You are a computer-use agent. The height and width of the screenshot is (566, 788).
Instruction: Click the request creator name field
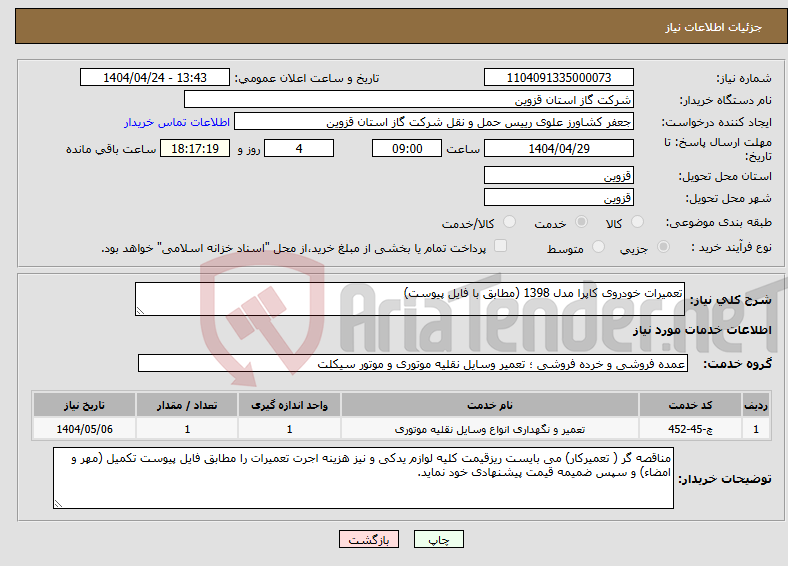(434, 122)
